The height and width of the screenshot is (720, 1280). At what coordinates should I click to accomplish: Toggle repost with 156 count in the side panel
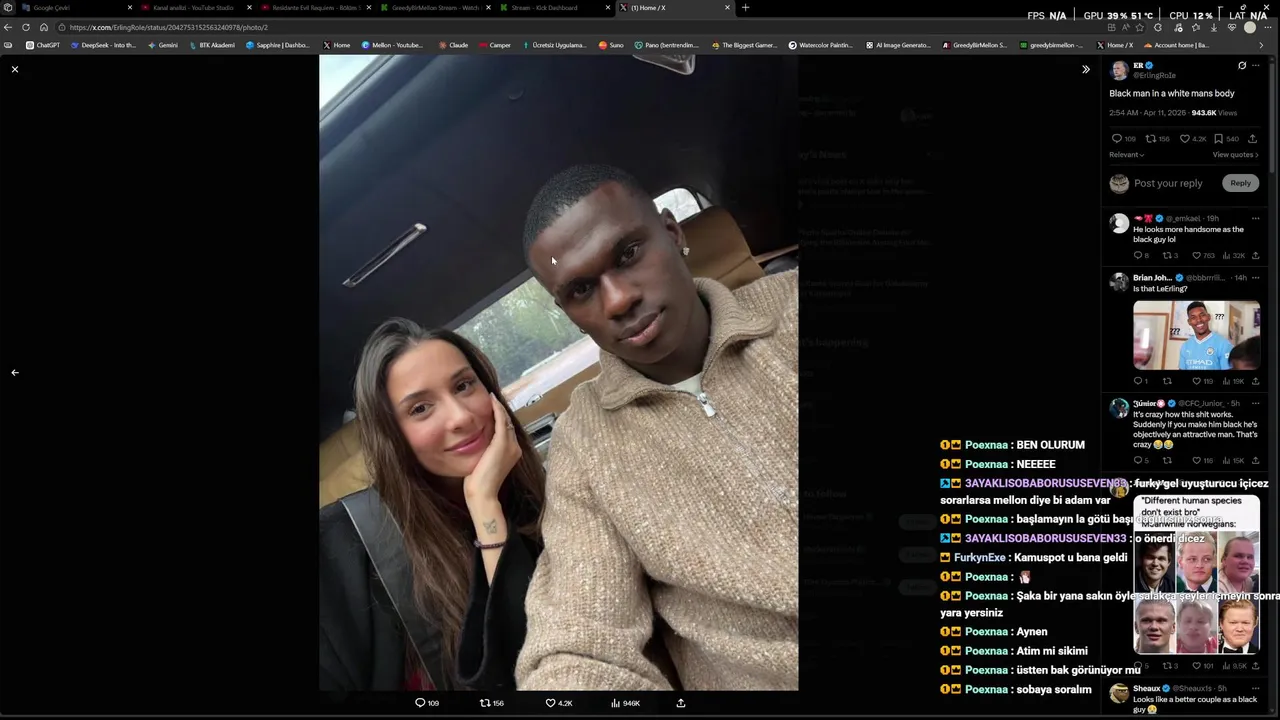tap(1157, 139)
